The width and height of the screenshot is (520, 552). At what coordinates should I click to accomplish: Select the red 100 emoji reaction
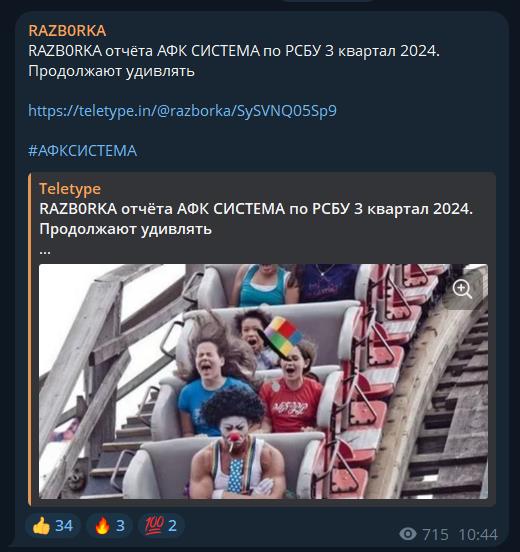[x=161, y=526]
